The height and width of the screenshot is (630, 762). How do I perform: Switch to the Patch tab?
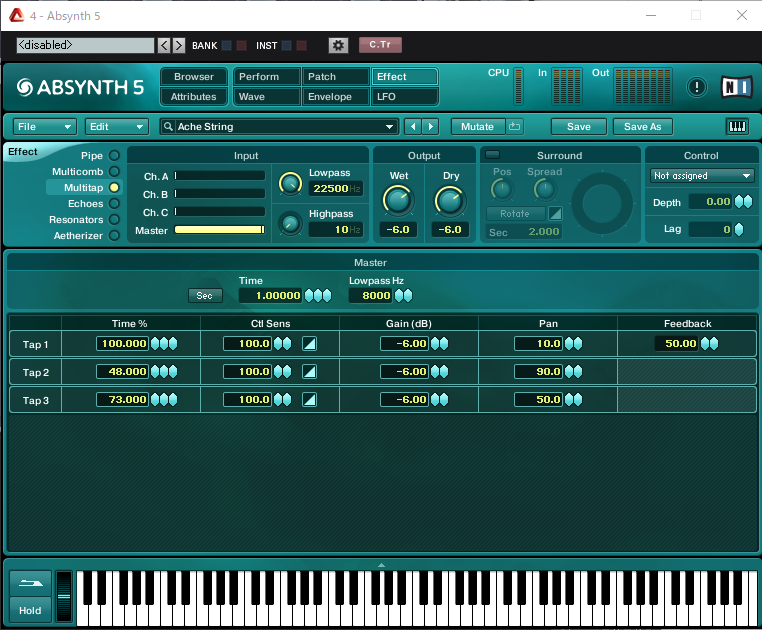tap(336, 77)
